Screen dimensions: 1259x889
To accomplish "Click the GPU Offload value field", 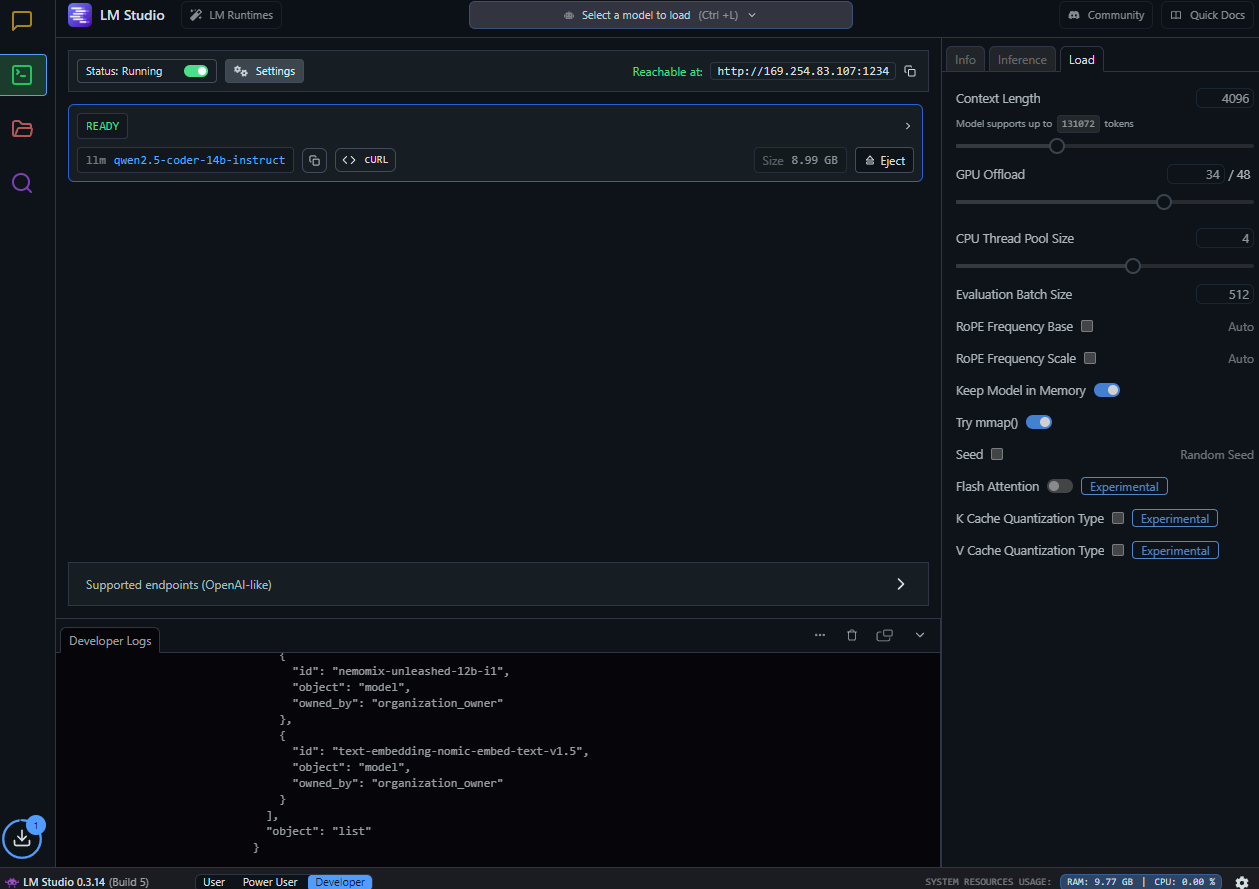I will click(1196, 174).
